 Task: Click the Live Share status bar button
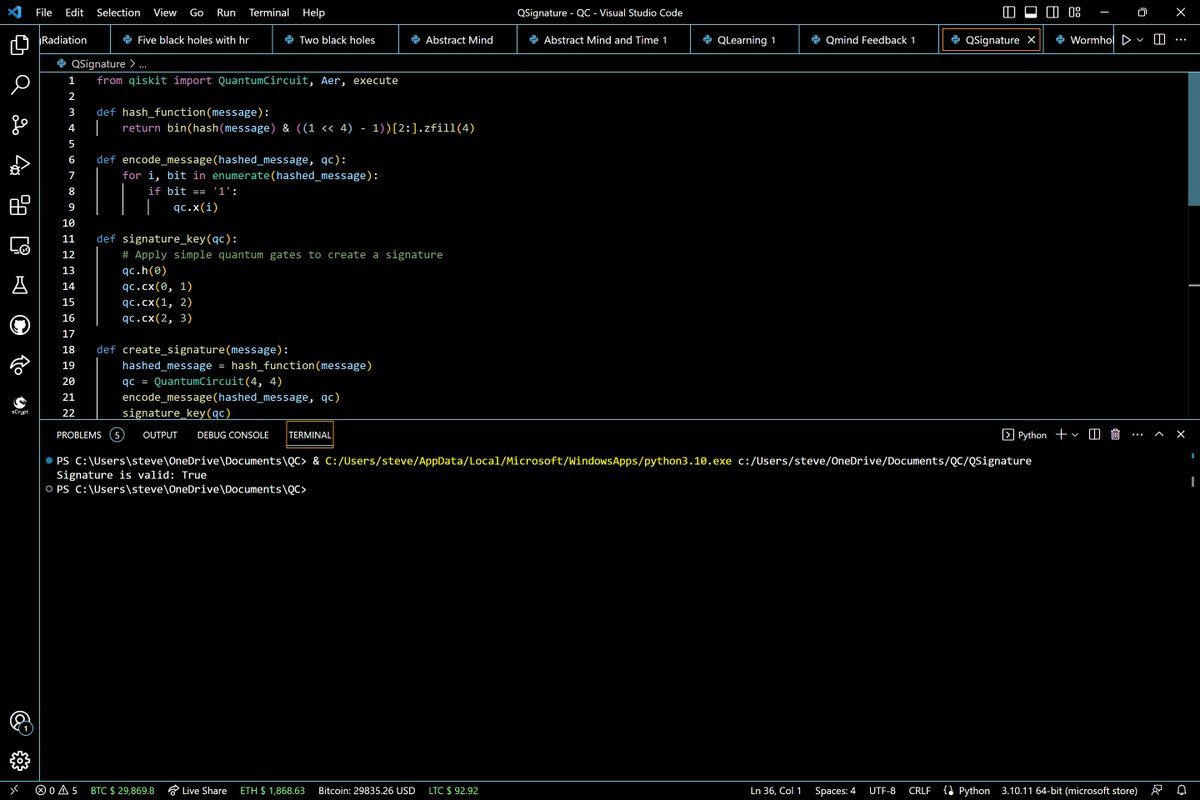pos(197,790)
